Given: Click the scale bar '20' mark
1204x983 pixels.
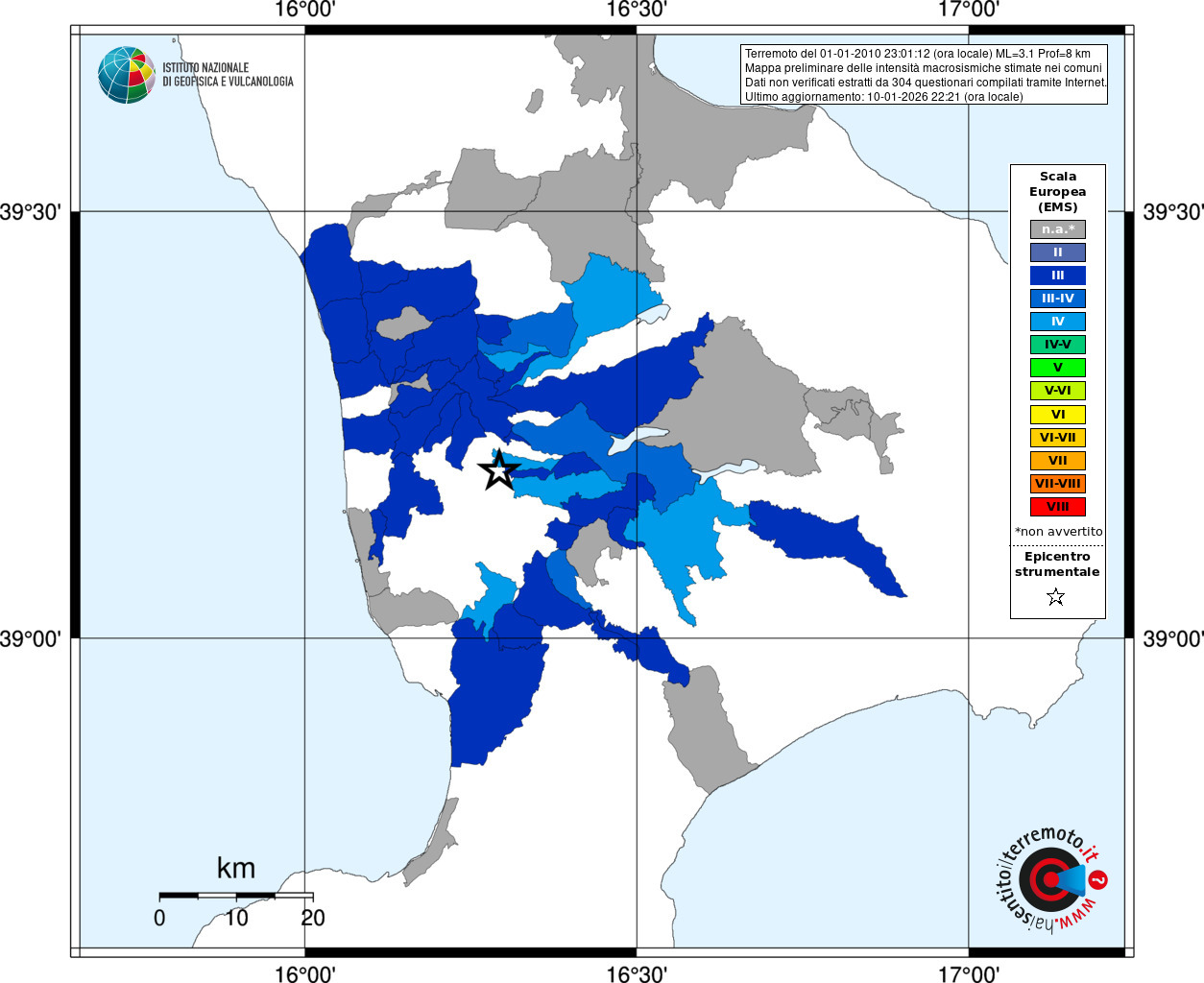Looking at the screenshot, I should [x=313, y=918].
